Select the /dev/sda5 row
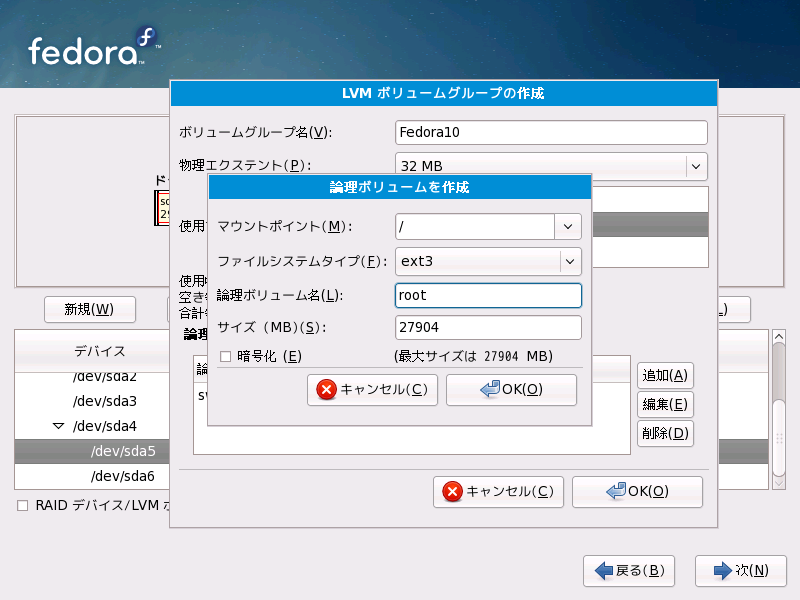 (92, 451)
